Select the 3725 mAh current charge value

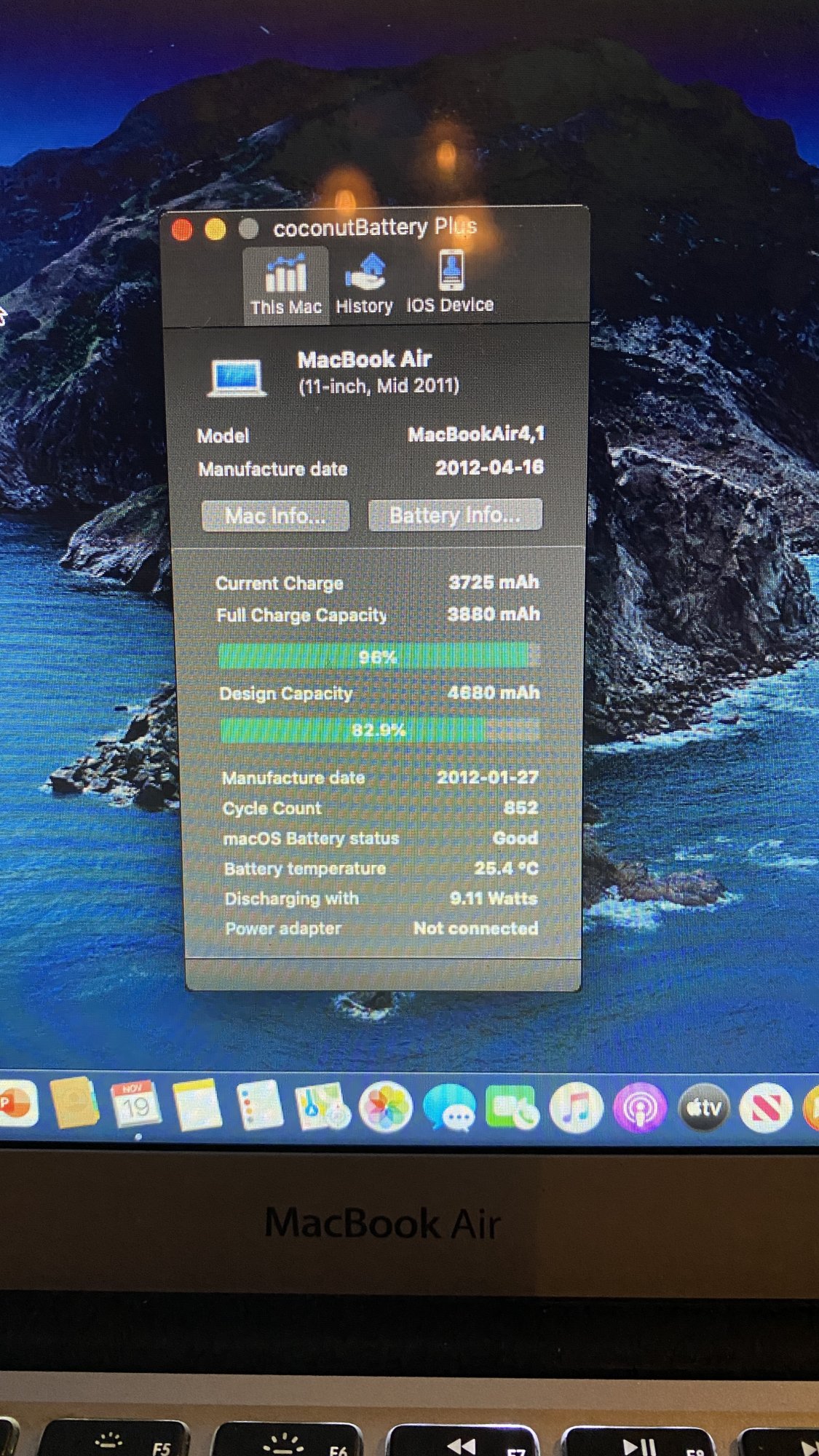click(x=494, y=582)
